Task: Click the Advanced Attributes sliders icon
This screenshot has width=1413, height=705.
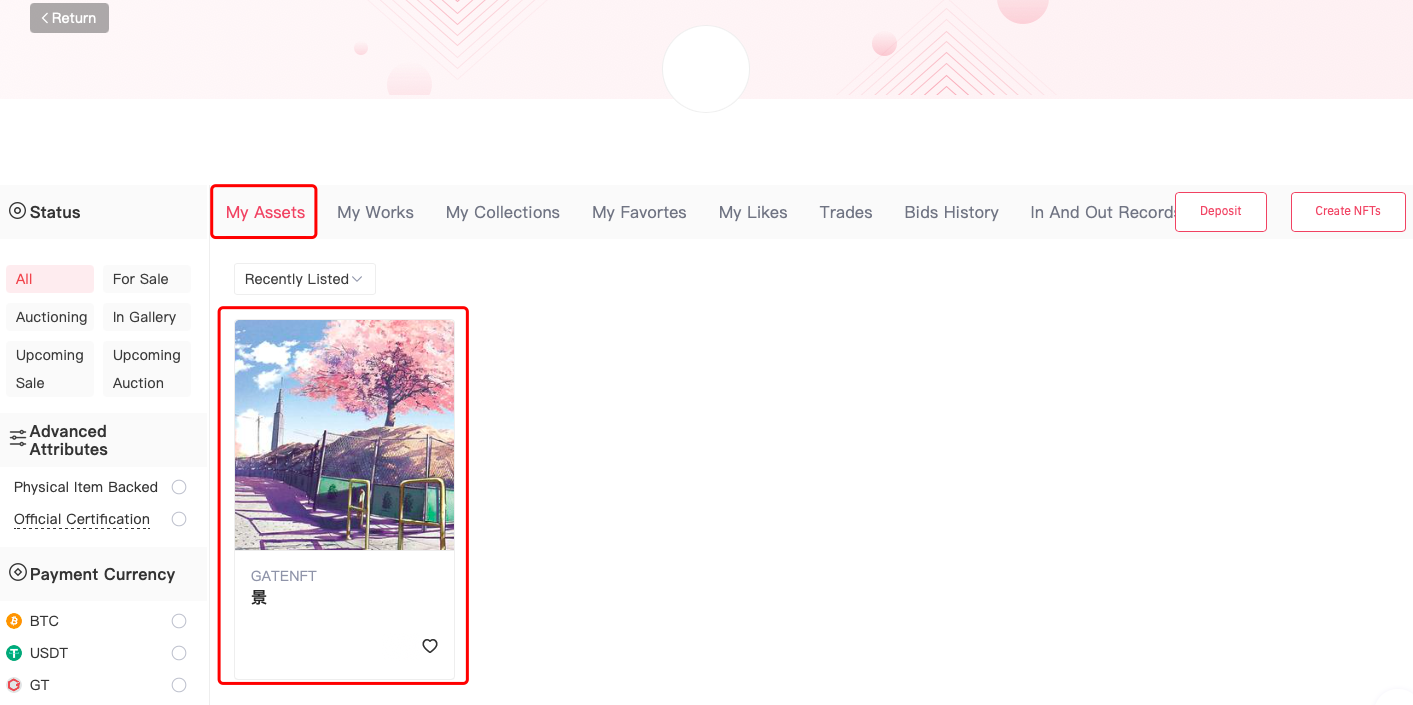Action: pos(18,438)
